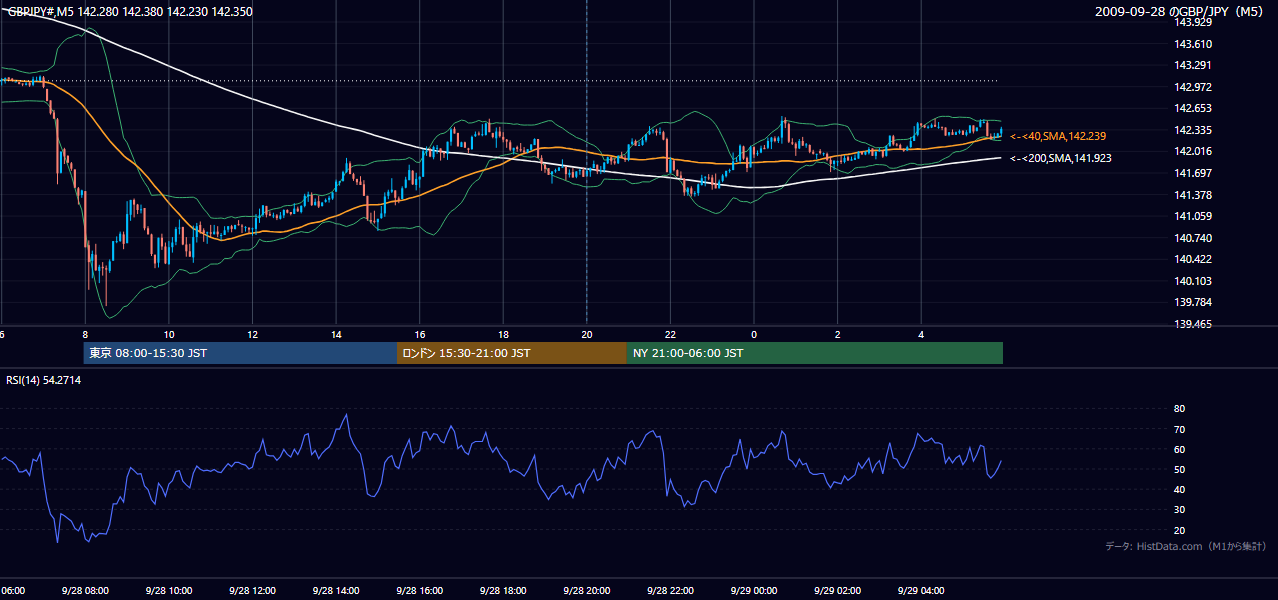Click the 143.610 price axis label
The width and height of the screenshot is (1278, 600).
1194,44
